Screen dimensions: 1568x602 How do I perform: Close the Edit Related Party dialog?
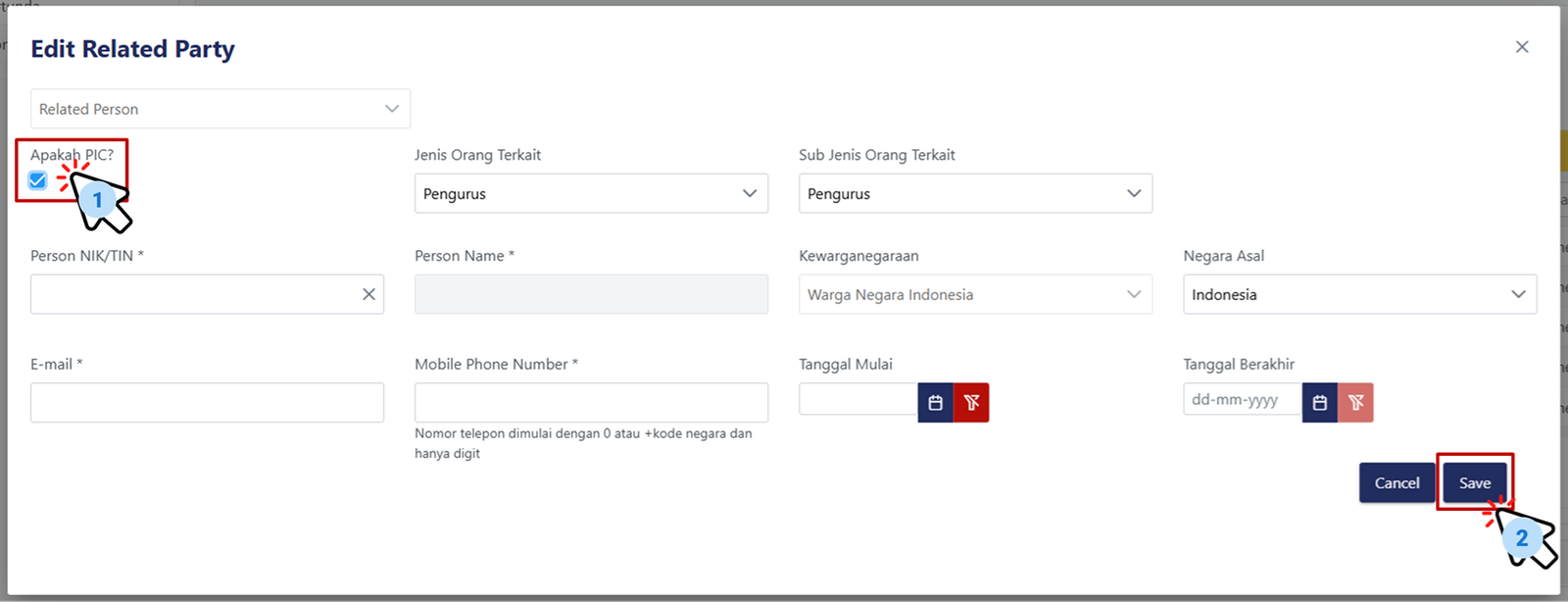[1521, 47]
